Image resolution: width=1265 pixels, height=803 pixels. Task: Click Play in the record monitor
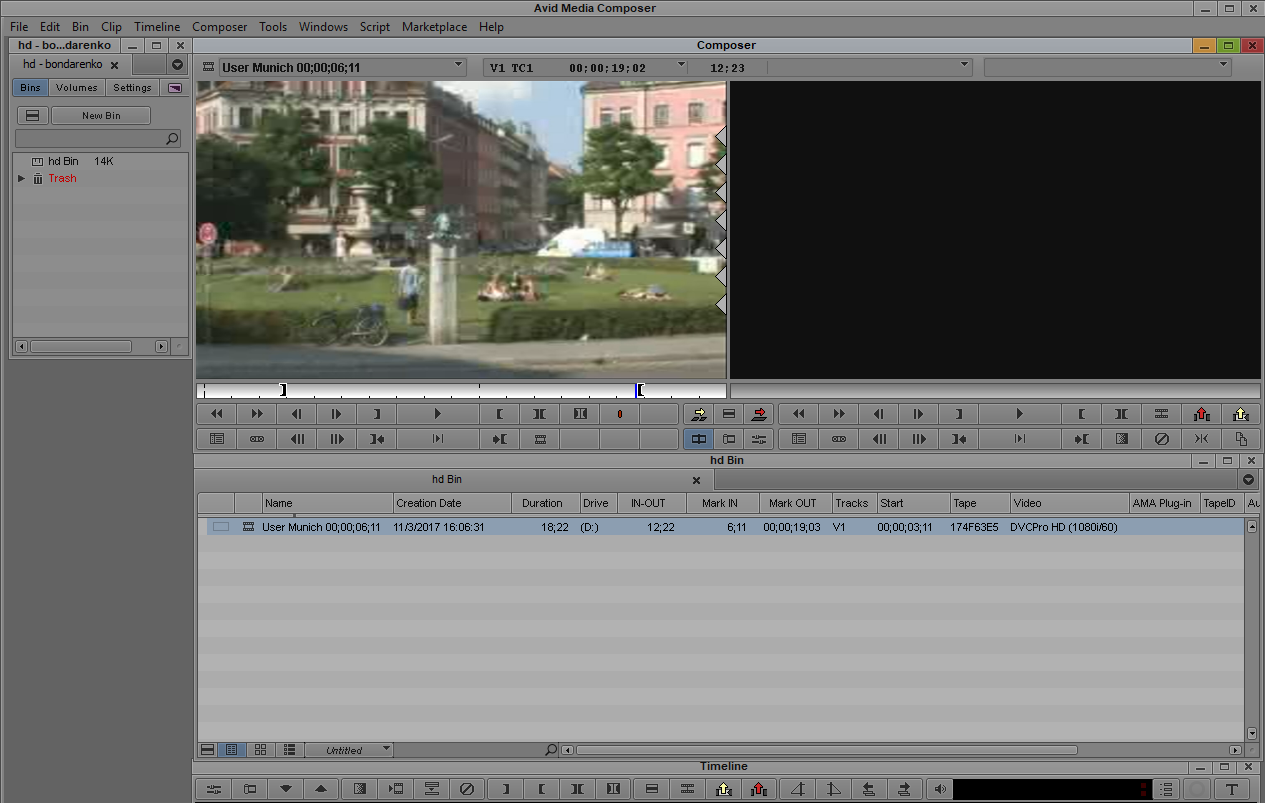(x=1019, y=414)
